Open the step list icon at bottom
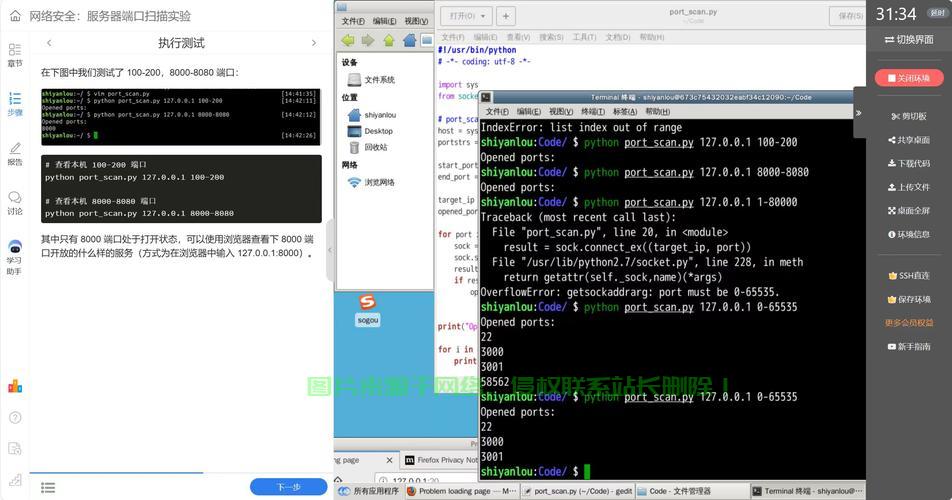 tap(48, 487)
